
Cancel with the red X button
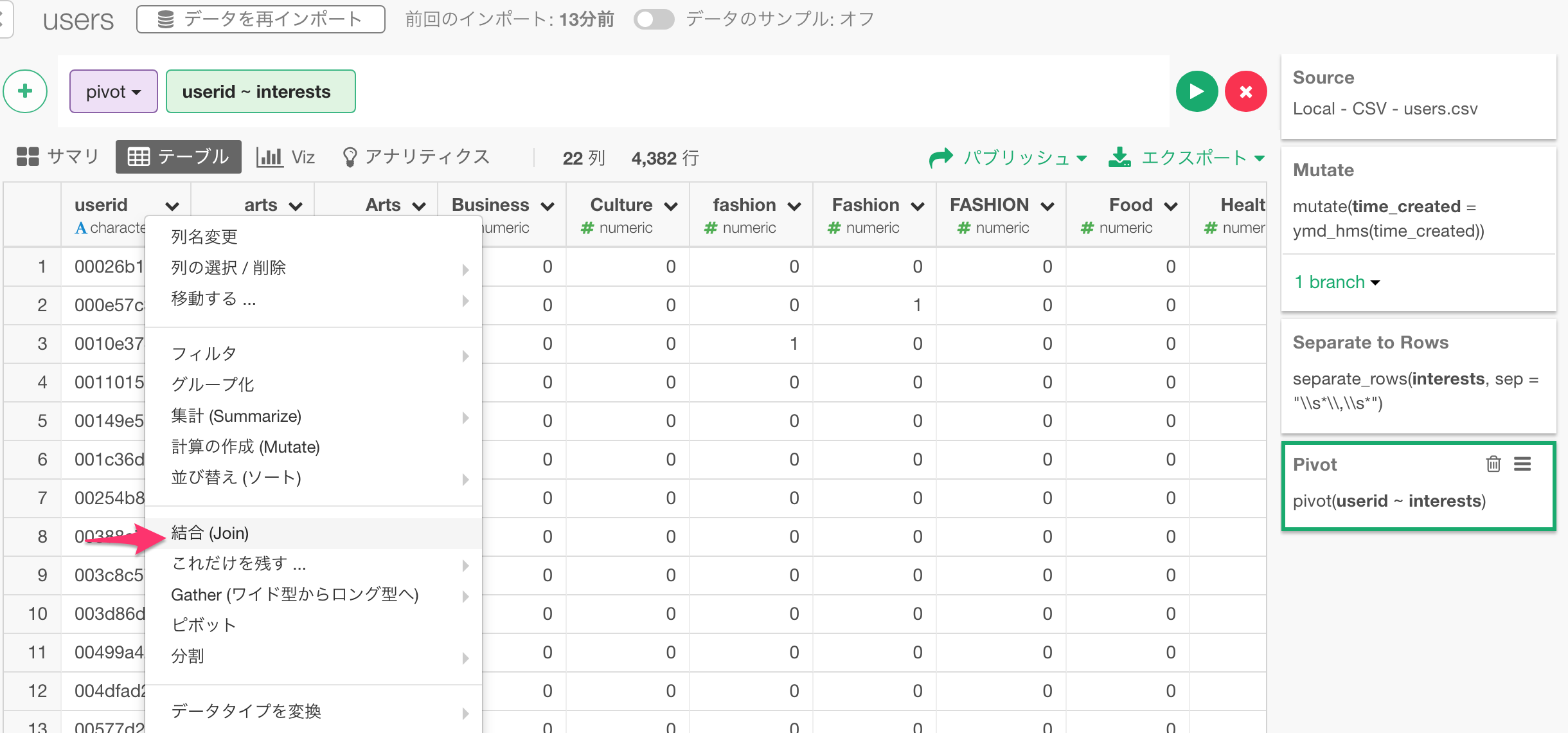[1245, 91]
